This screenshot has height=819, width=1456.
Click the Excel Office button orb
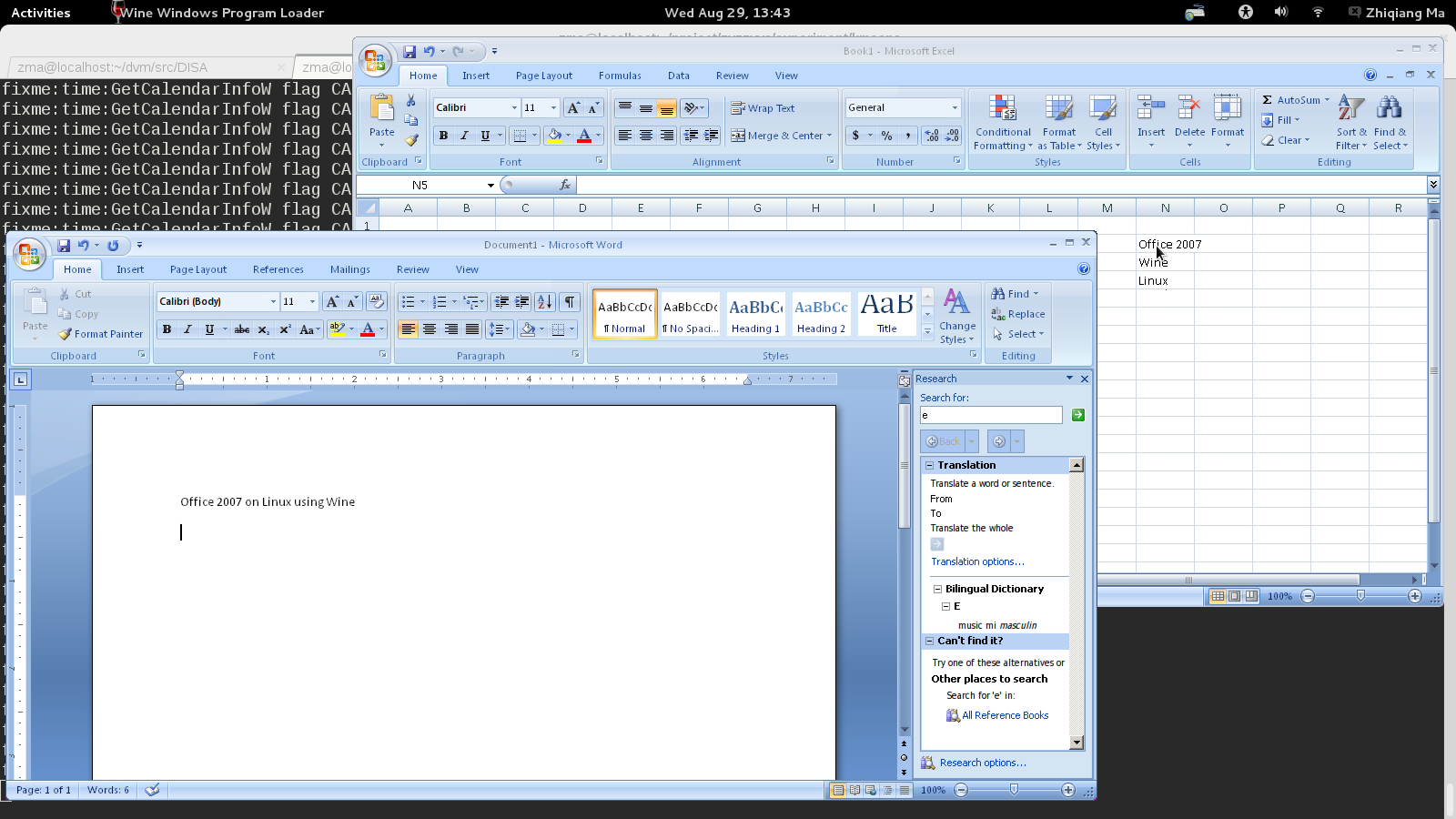pyautogui.click(x=375, y=61)
